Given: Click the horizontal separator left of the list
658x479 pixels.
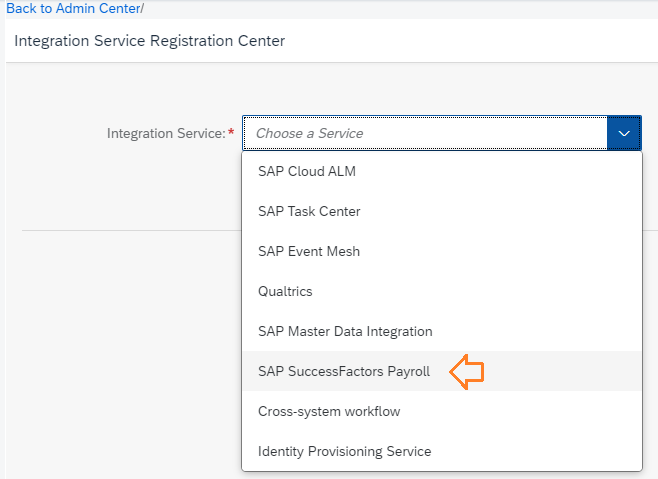Looking at the screenshot, I should click(x=132, y=230).
